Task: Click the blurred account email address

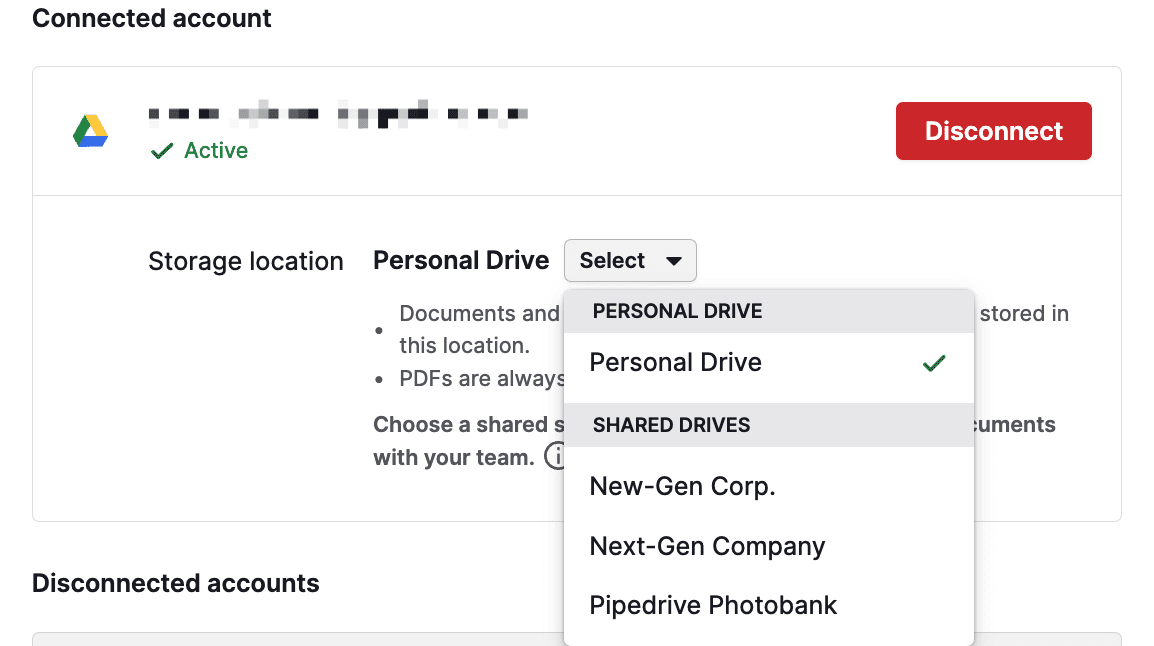Action: 340,113
